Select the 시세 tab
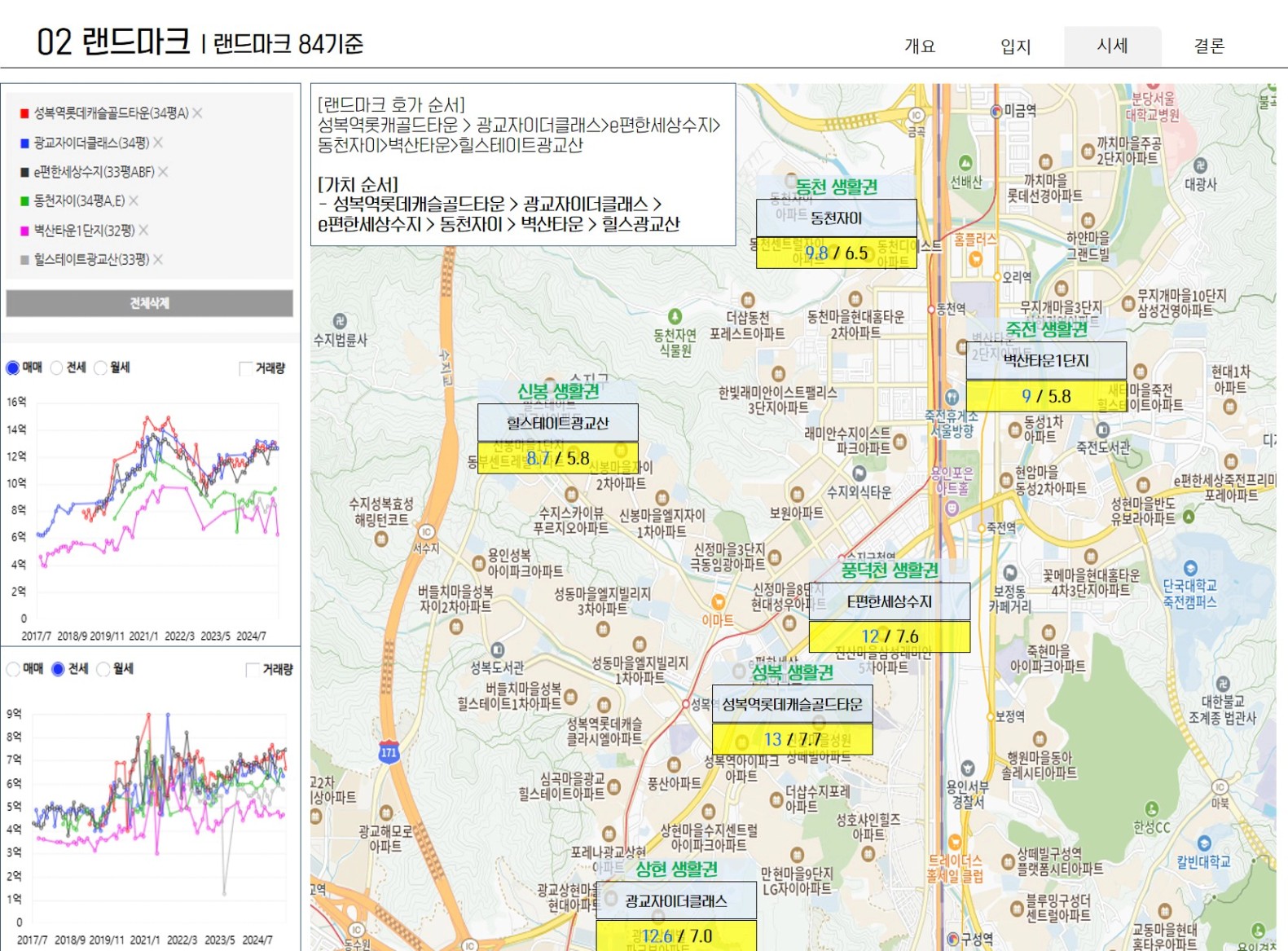Screen dimensions: 1288x951 click(1112, 46)
